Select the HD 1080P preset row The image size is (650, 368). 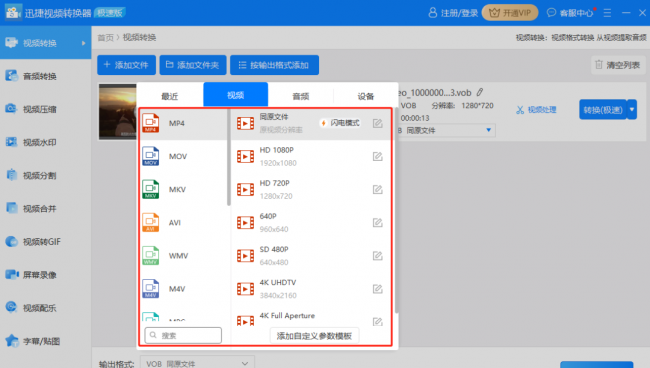click(x=311, y=156)
